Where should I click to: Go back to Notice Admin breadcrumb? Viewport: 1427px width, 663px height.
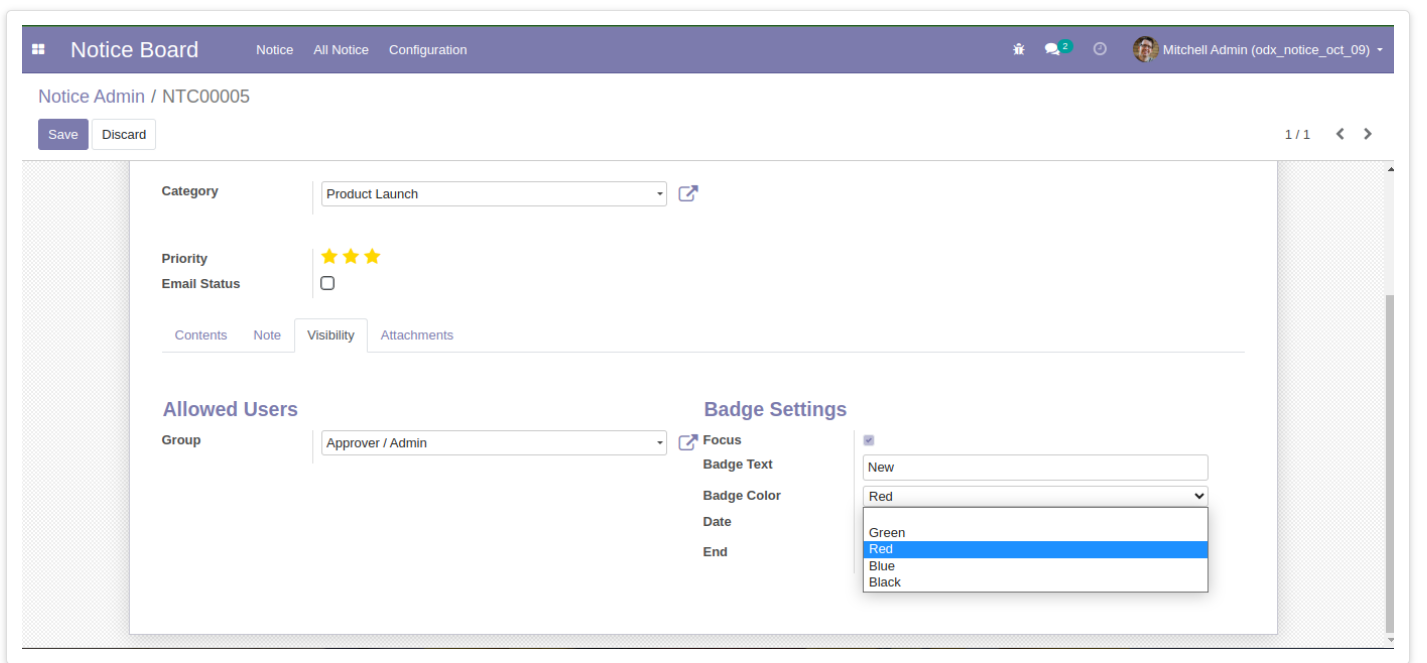[x=91, y=96]
